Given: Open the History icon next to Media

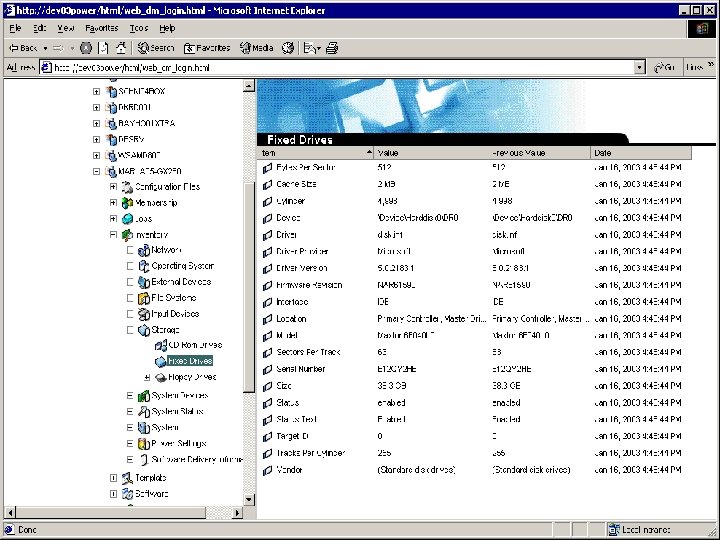Looking at the screenshot, I should pyautogui.click(x=288, y=48).
